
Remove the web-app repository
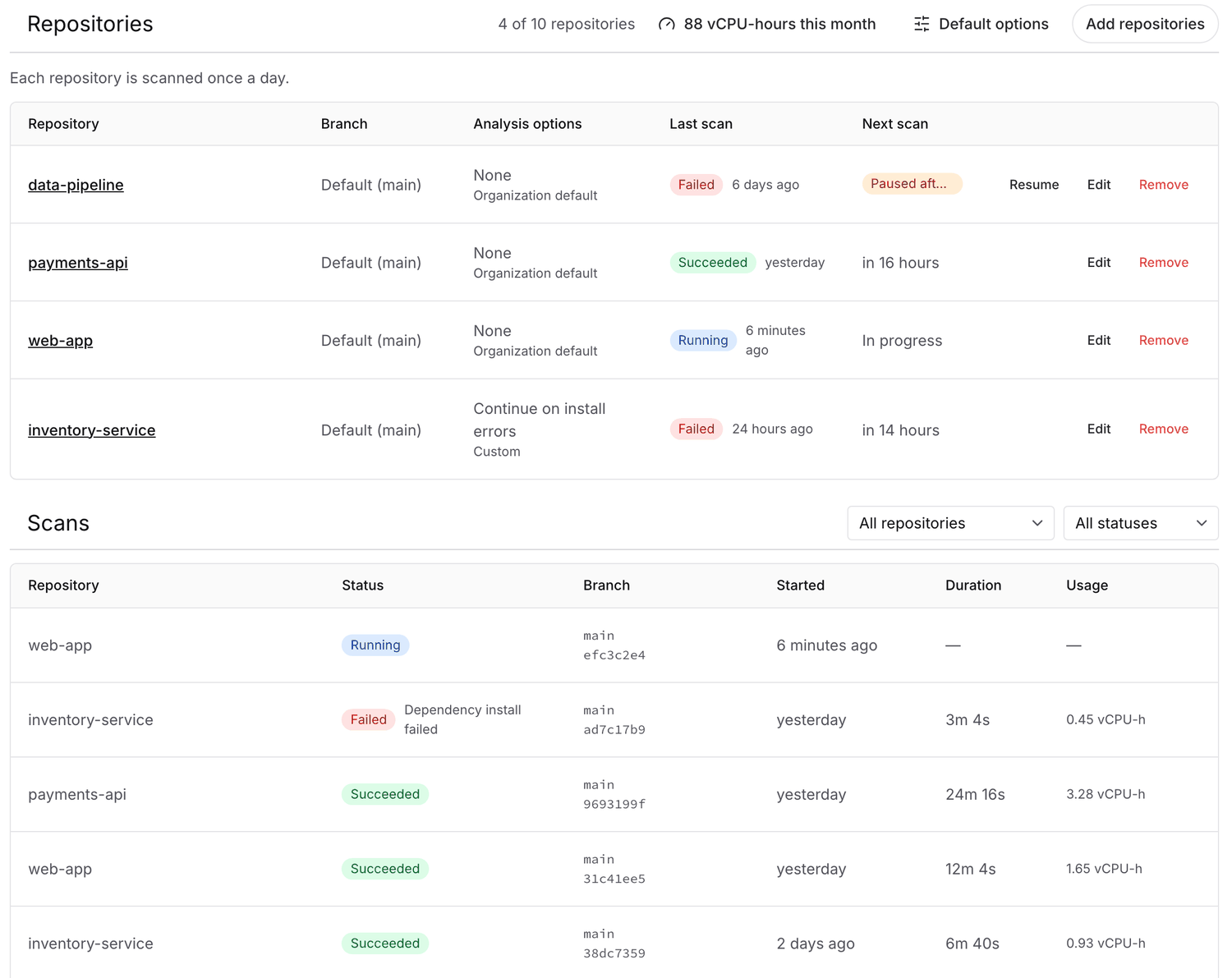1164,340
